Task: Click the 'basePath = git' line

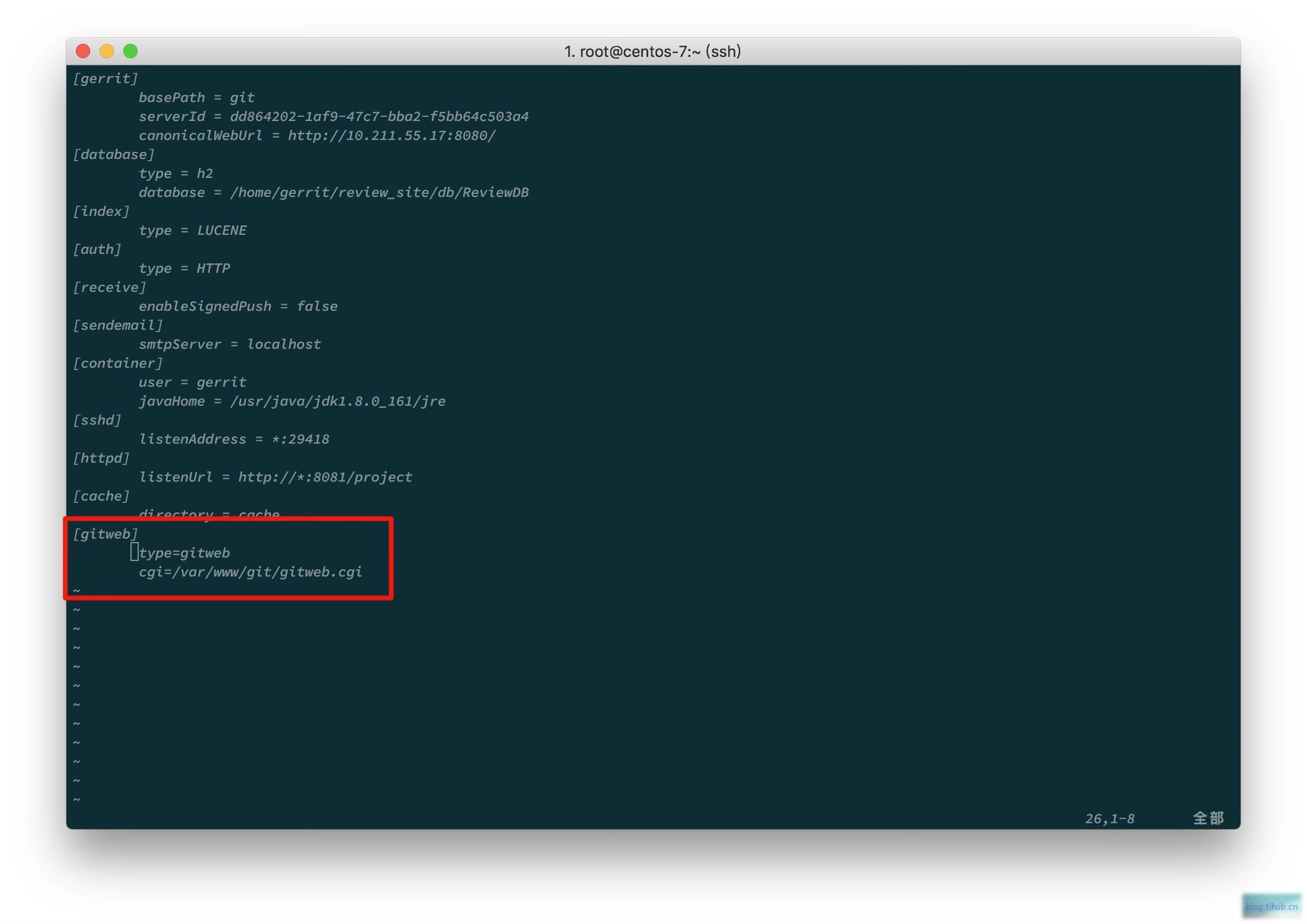Action: coord(197,98)
